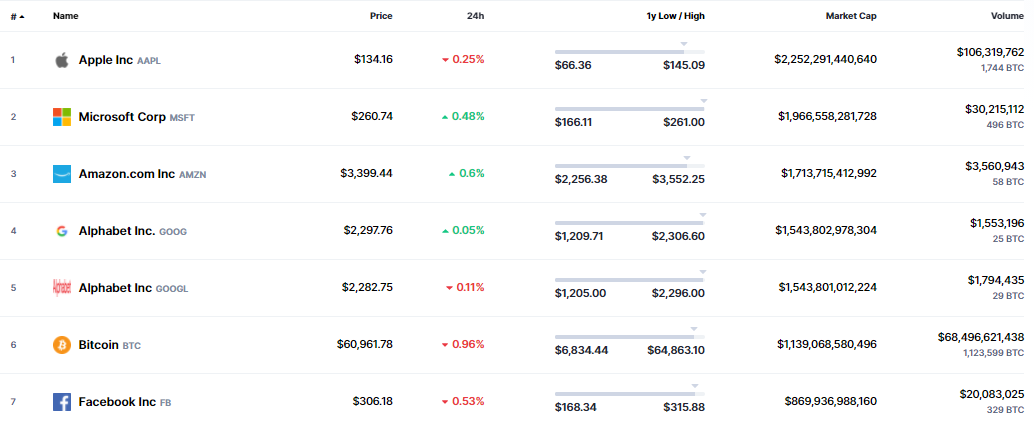Click Amazon.com Inc AMZN name link
1034x422 pixels.
point(141,174)
